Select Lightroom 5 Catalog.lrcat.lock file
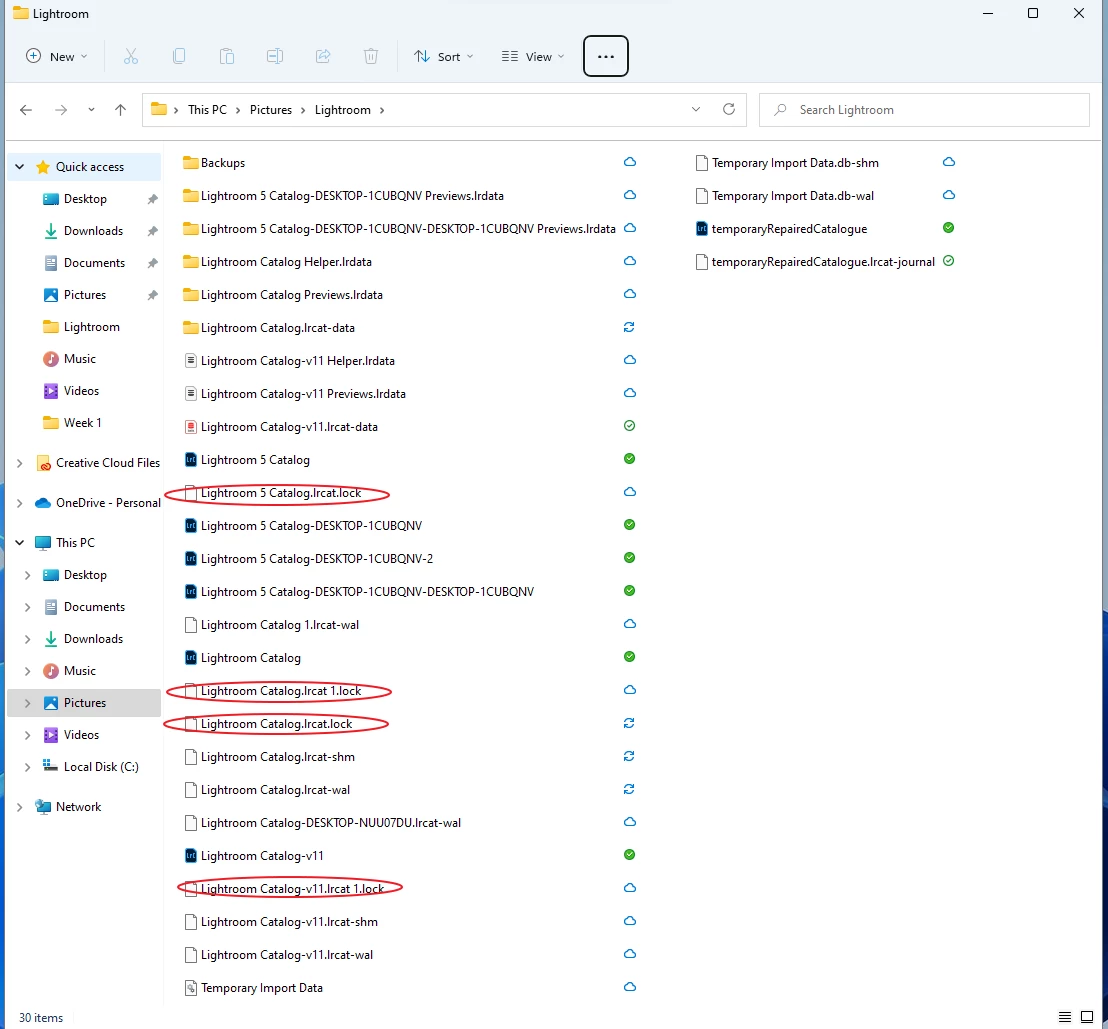 point(281,493)
